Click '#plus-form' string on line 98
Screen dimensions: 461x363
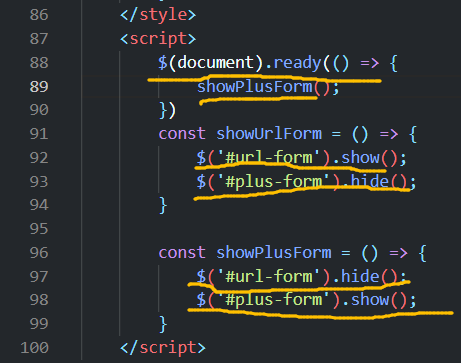273,300
